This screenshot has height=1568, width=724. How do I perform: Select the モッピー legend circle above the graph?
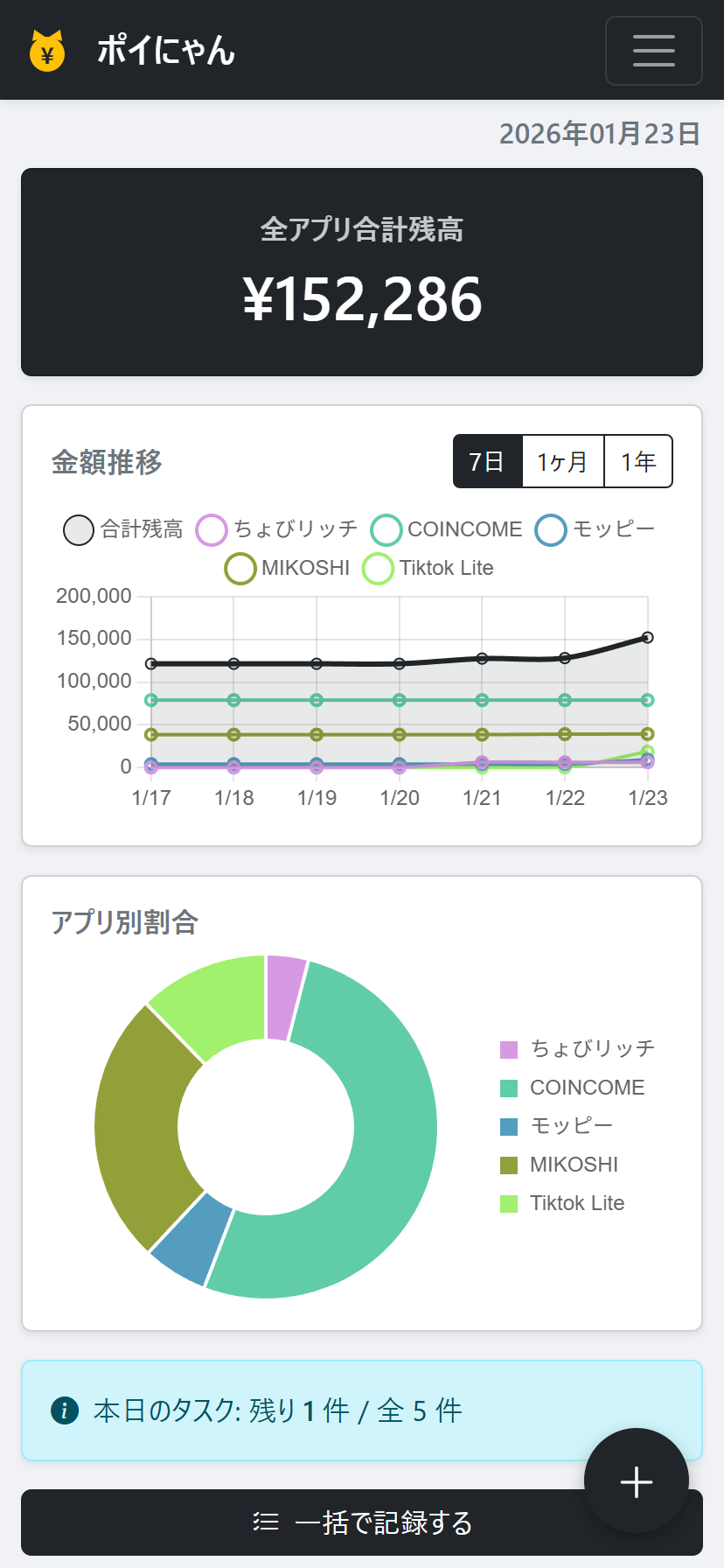(x=550, y=529)
